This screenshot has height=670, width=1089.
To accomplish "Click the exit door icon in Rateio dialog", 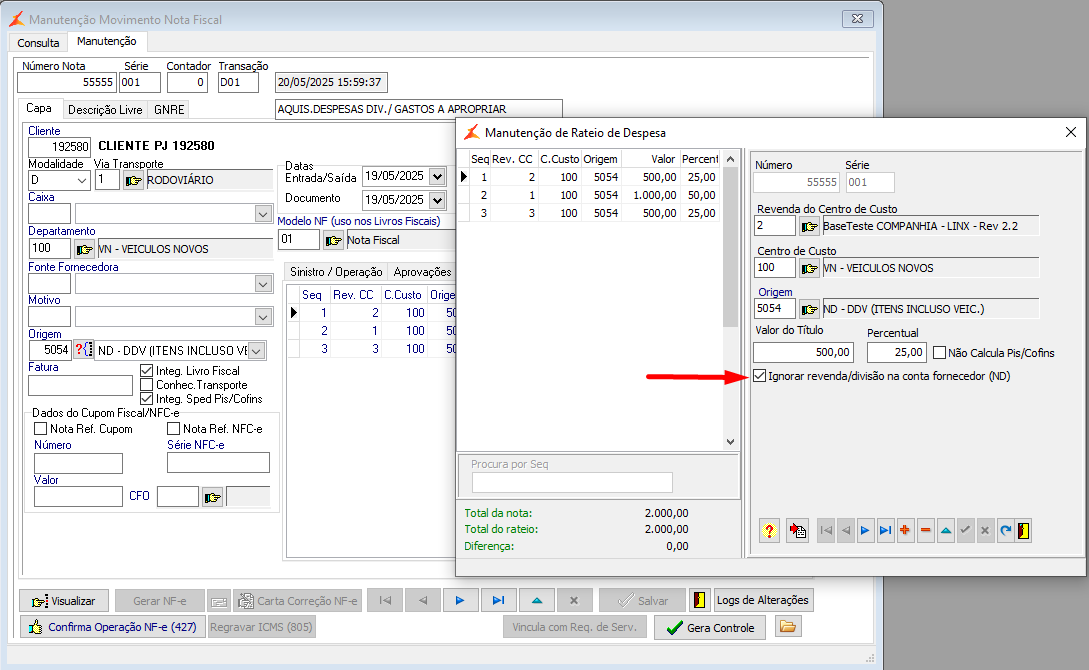I will (1023, 531).
